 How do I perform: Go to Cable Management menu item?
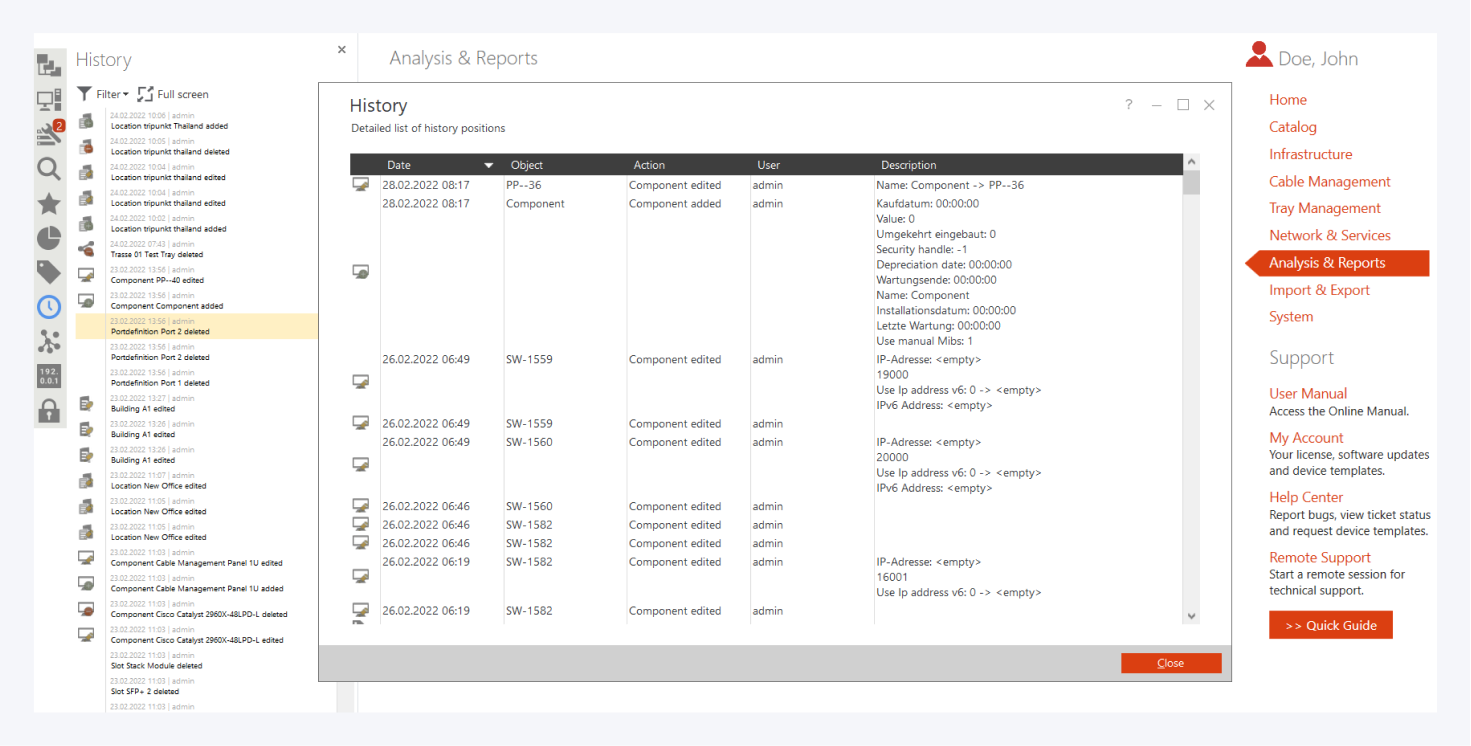pos(1329,181)
